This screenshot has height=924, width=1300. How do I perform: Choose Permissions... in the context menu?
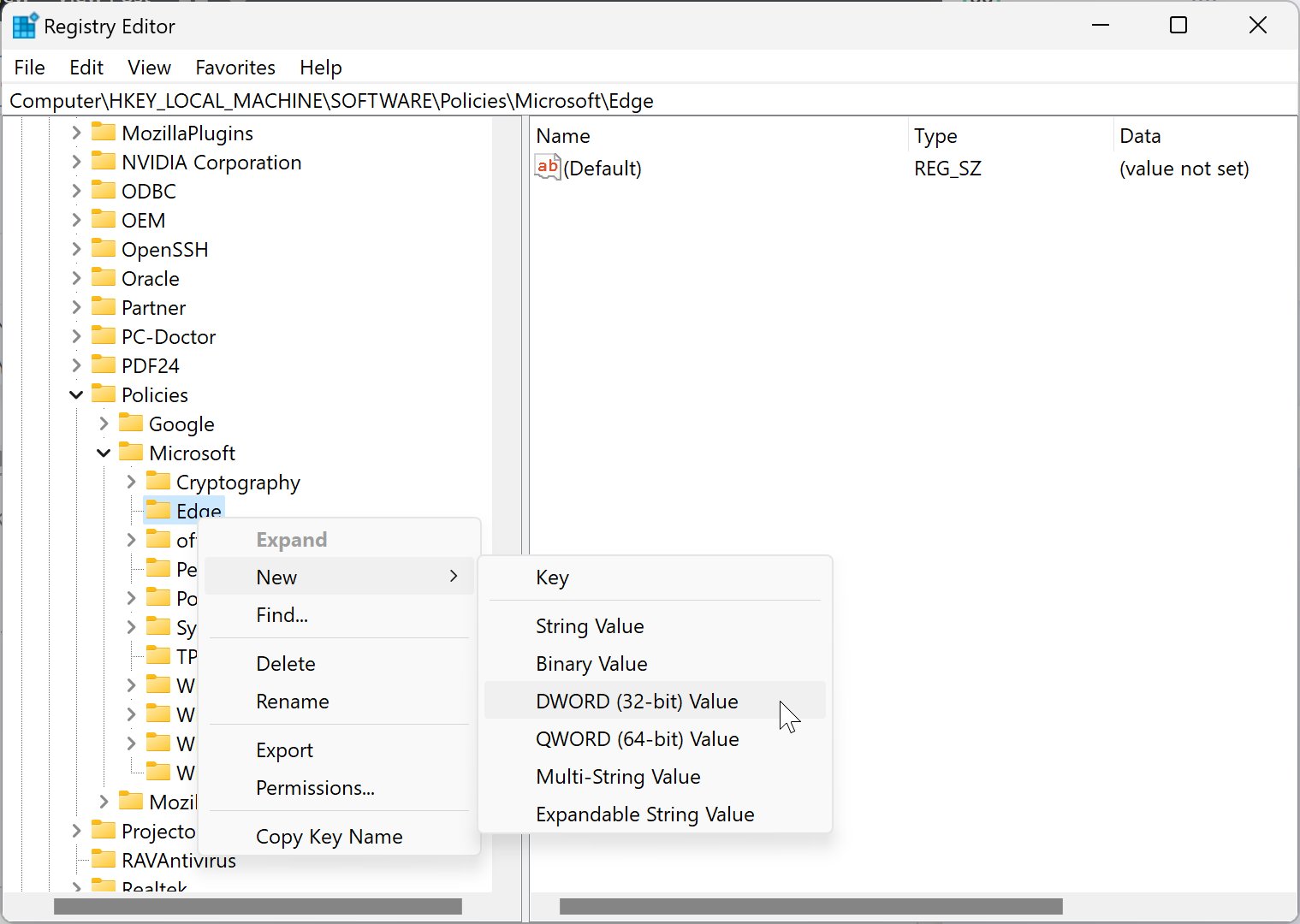click(x=340, y=788)
